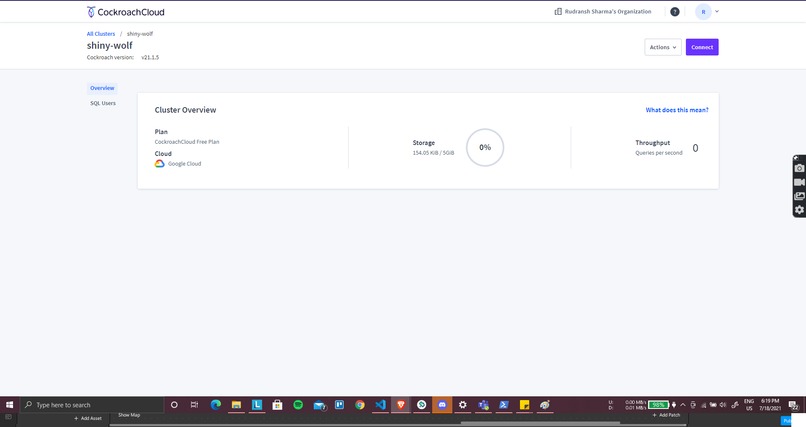Screen dimensions: 806x427
Task: Click the Type here to search box
Action: [91, 405]
